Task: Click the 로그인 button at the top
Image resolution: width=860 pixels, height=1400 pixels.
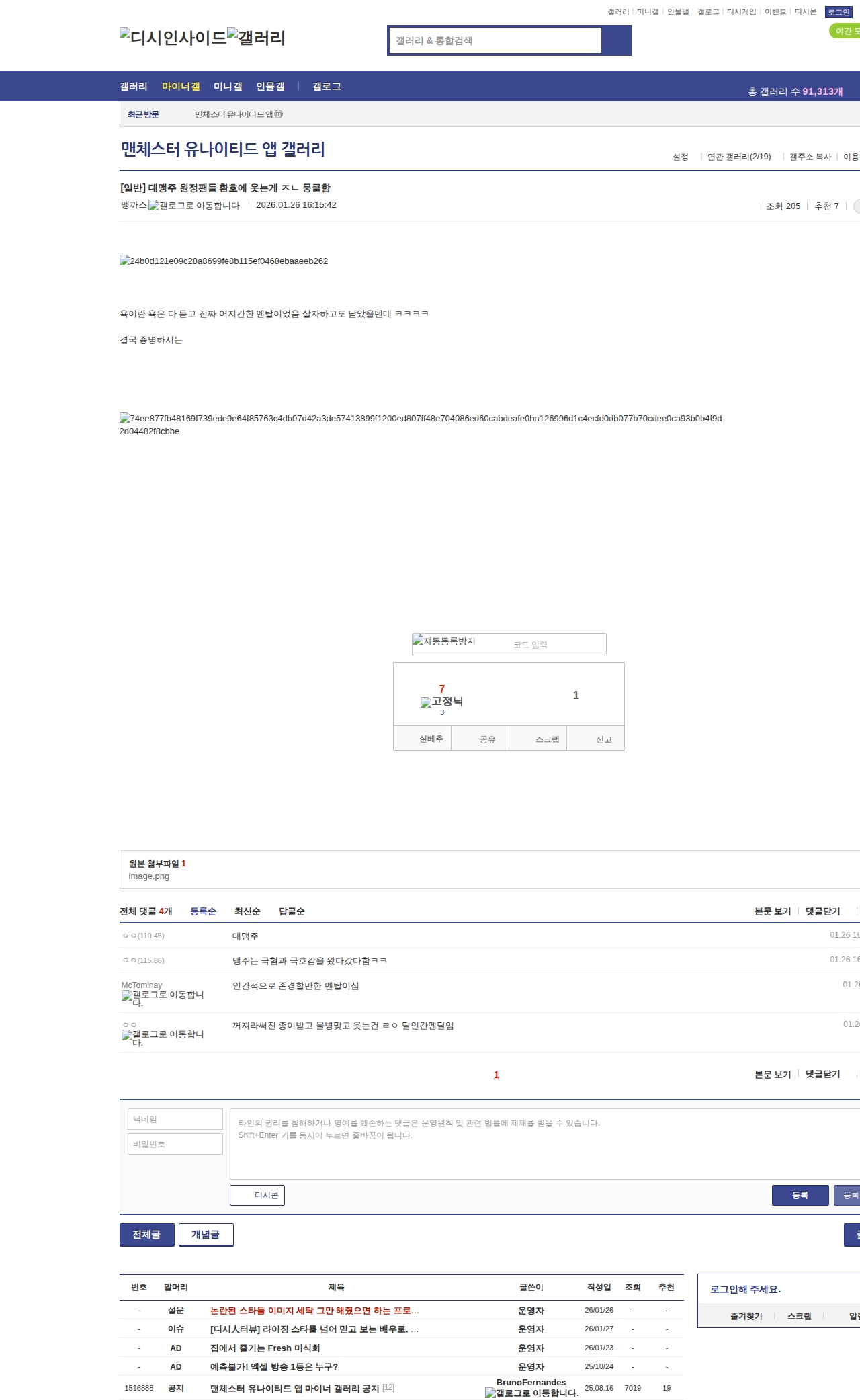Action: [838, 12]
